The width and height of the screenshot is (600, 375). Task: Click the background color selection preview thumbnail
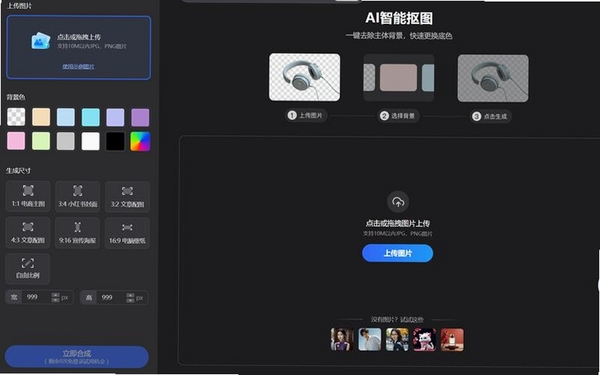(x=399, y=78)
